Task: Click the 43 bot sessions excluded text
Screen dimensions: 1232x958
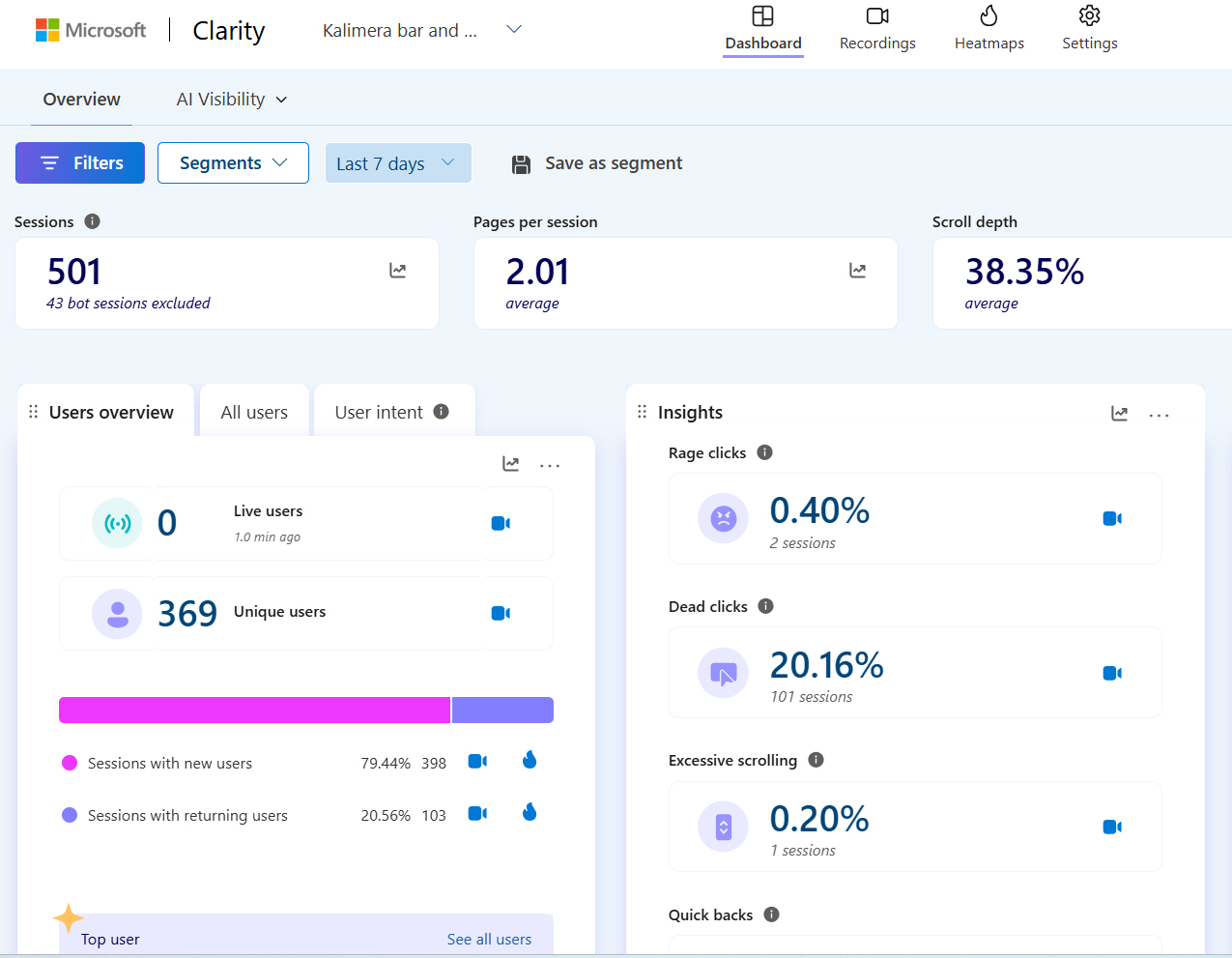Action: click(x=129, y=304)
